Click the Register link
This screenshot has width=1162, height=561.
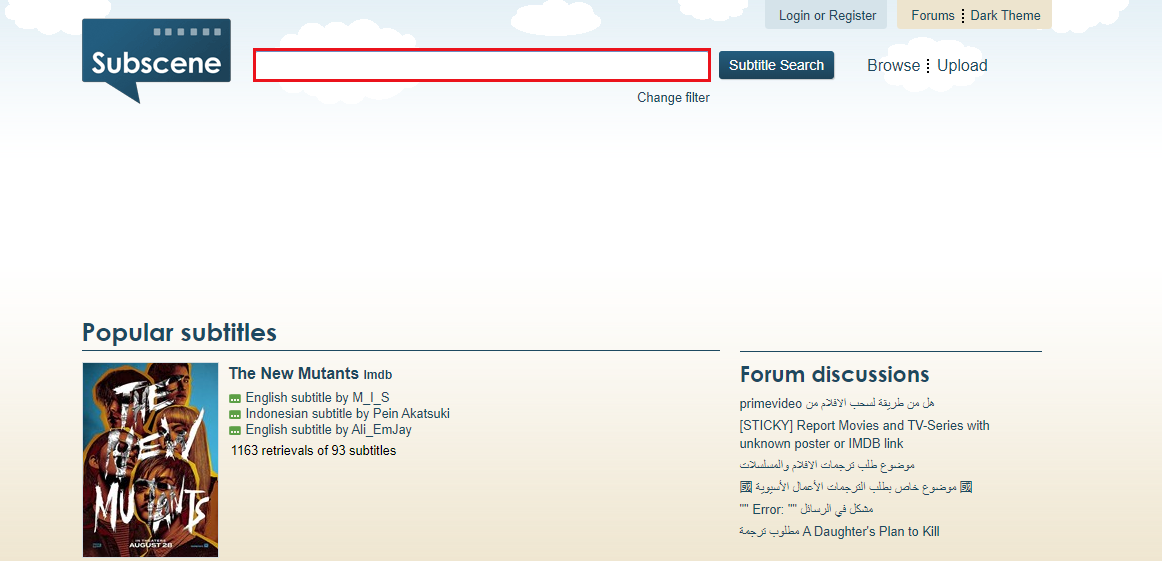[853, 16]
